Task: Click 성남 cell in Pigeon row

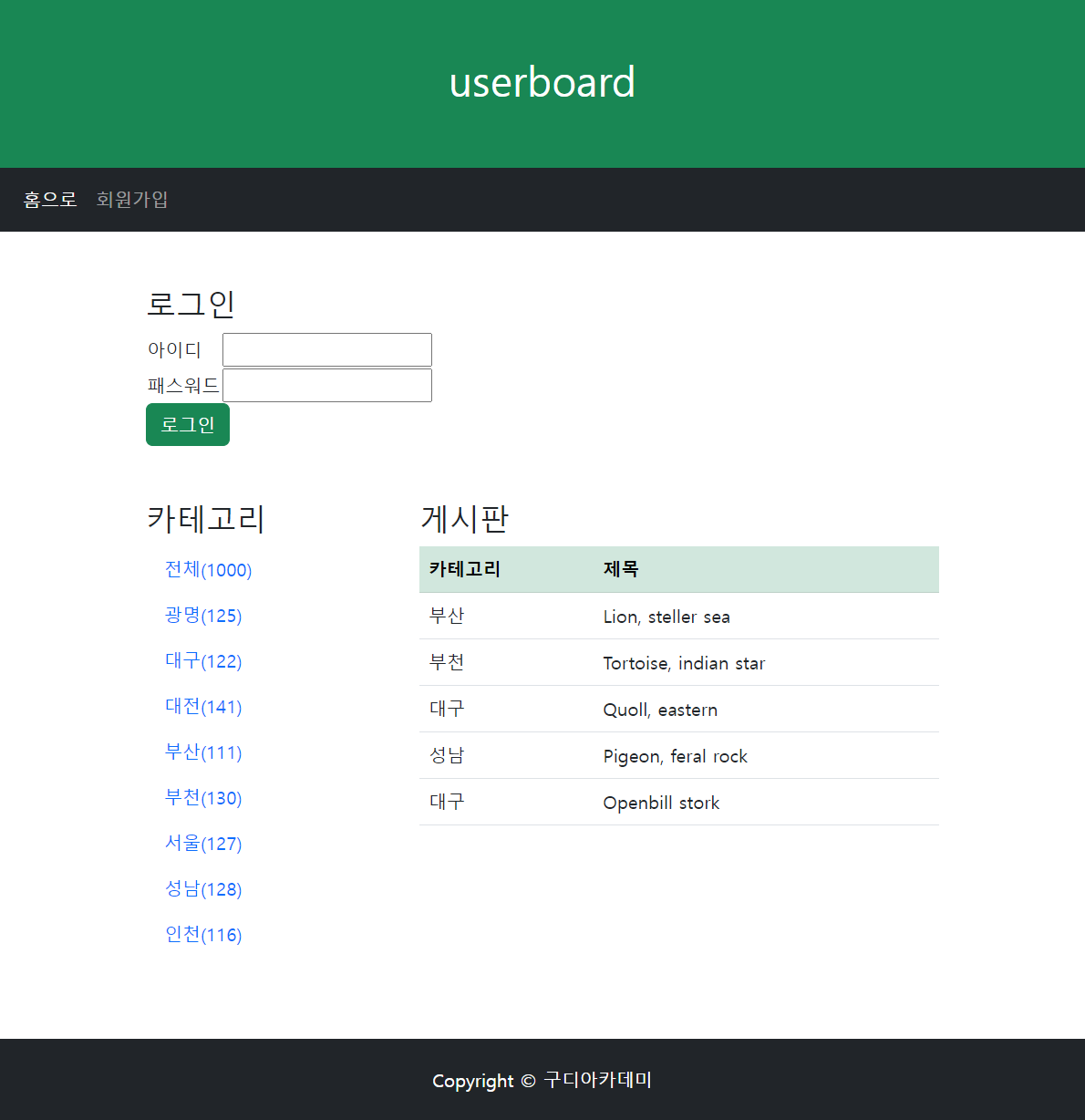Action: tap(447, 756)
